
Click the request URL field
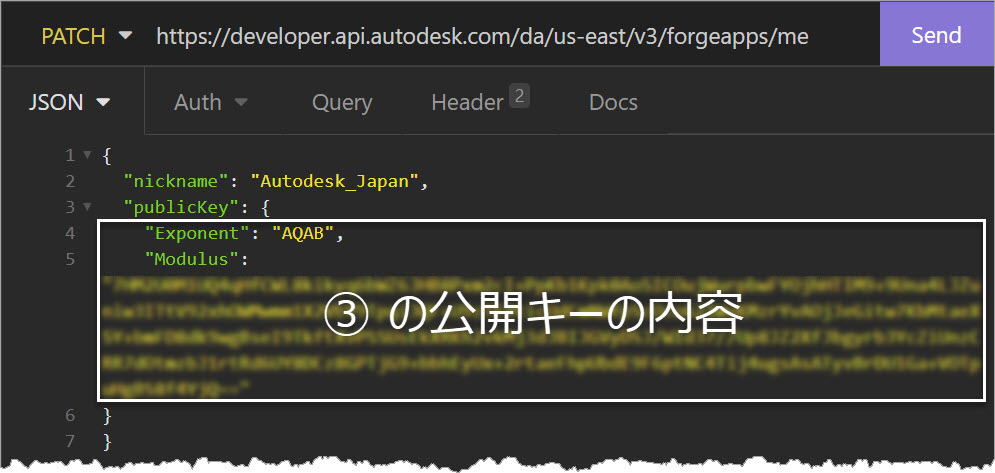click(482, 36)
